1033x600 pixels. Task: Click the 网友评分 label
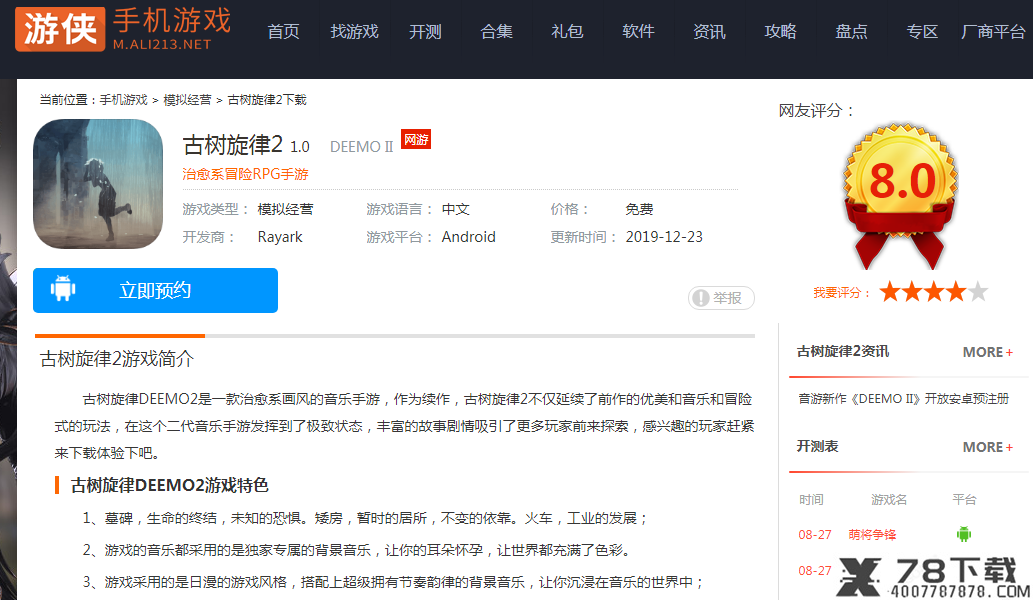(816, 111)
